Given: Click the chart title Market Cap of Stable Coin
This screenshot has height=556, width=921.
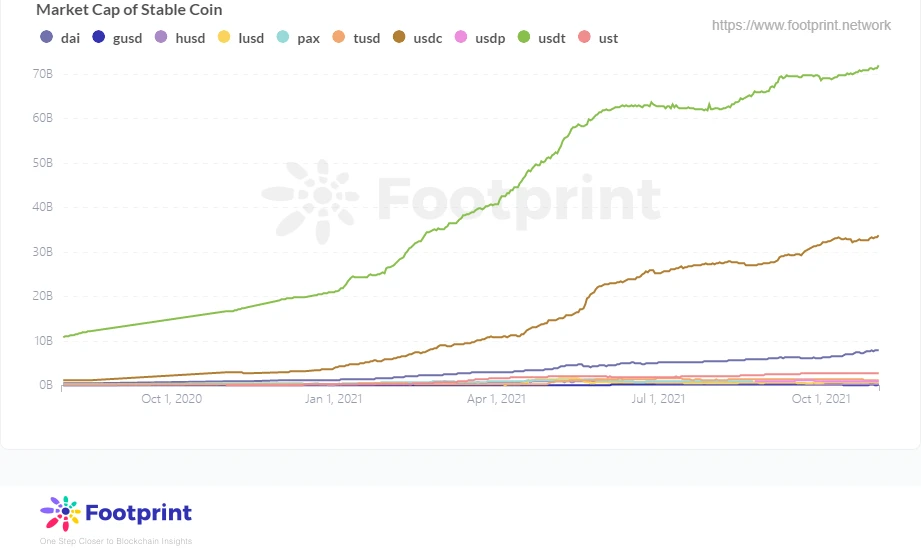Looking at the screenshot, I should point(129,10).
